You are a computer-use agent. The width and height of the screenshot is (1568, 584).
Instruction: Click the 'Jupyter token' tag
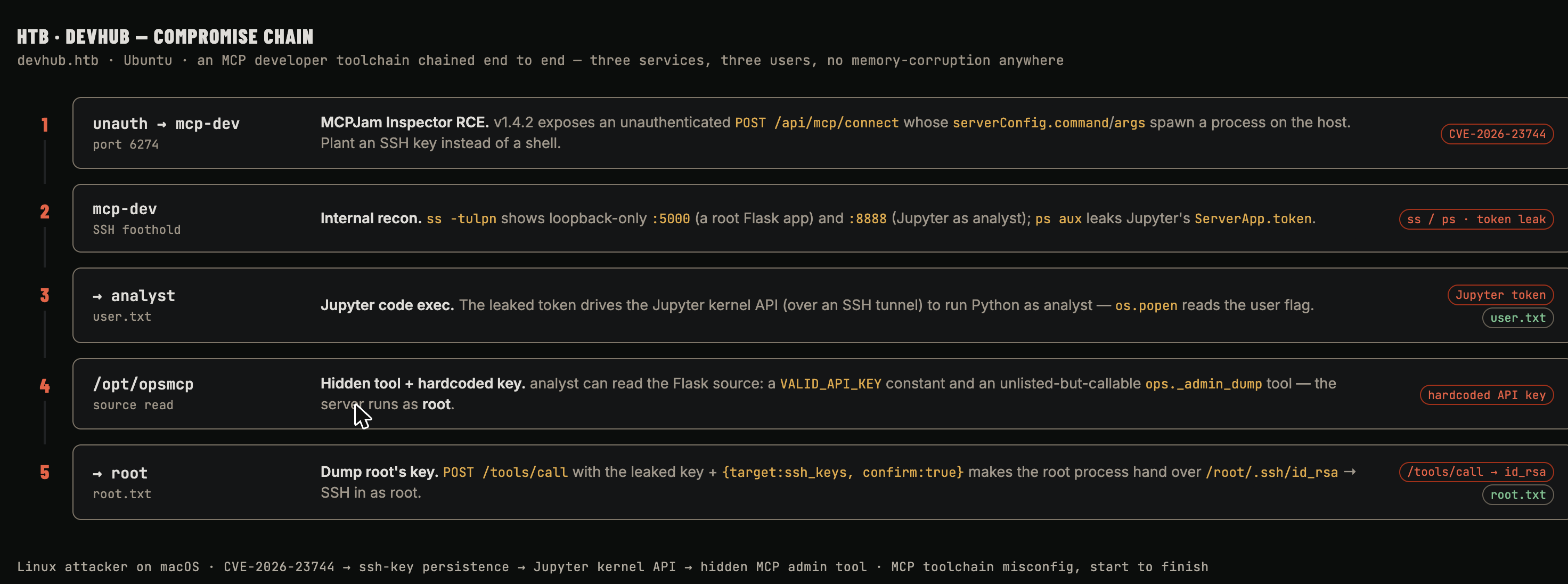pos(1501,295)
